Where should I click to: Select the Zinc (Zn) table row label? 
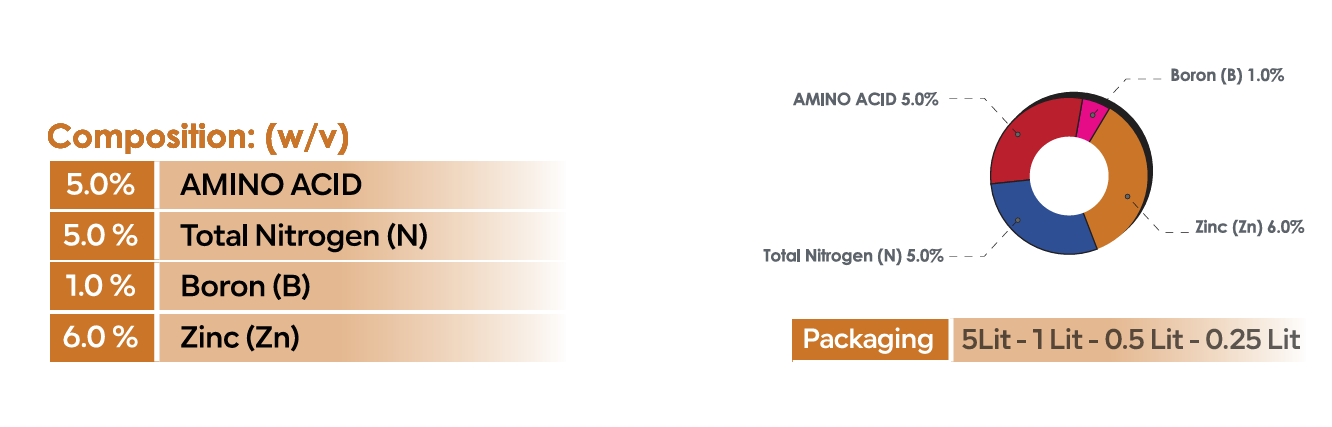tap(240, 338)
